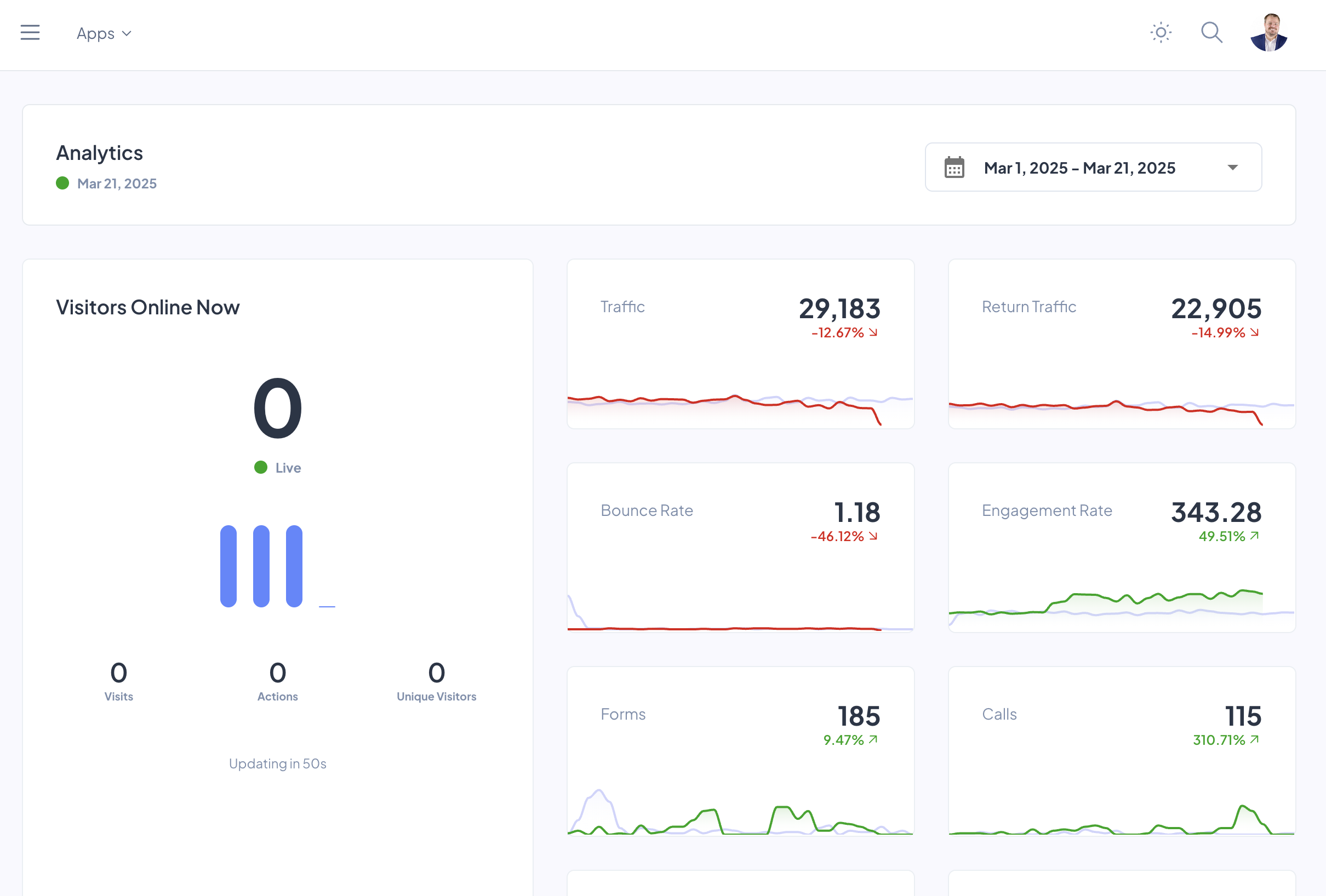The image size is (1326, 896).
Task: Click the 310.71% calls change
Action: point(1226,740)
